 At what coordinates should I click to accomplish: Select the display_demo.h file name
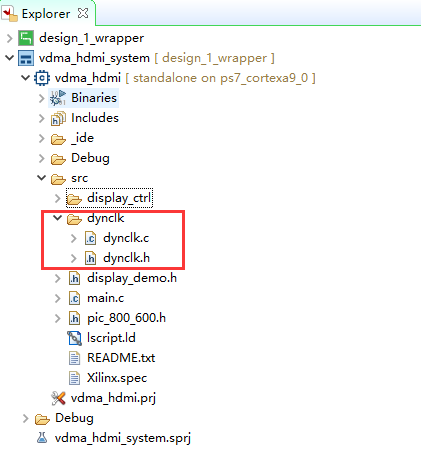[x=132, y=278]
